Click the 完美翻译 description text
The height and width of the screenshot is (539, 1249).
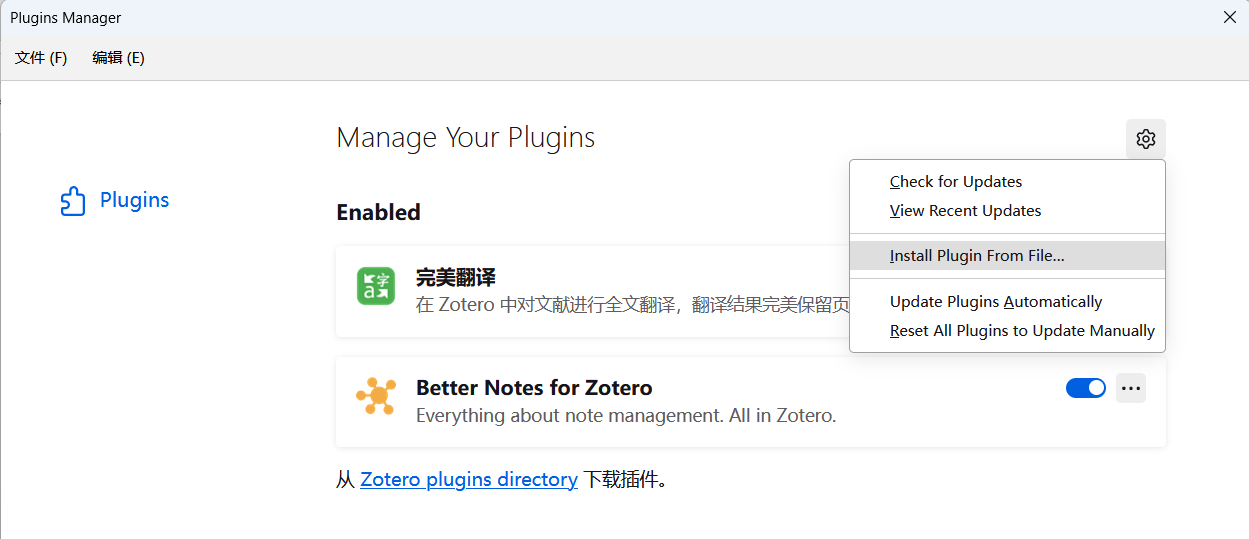630,305
